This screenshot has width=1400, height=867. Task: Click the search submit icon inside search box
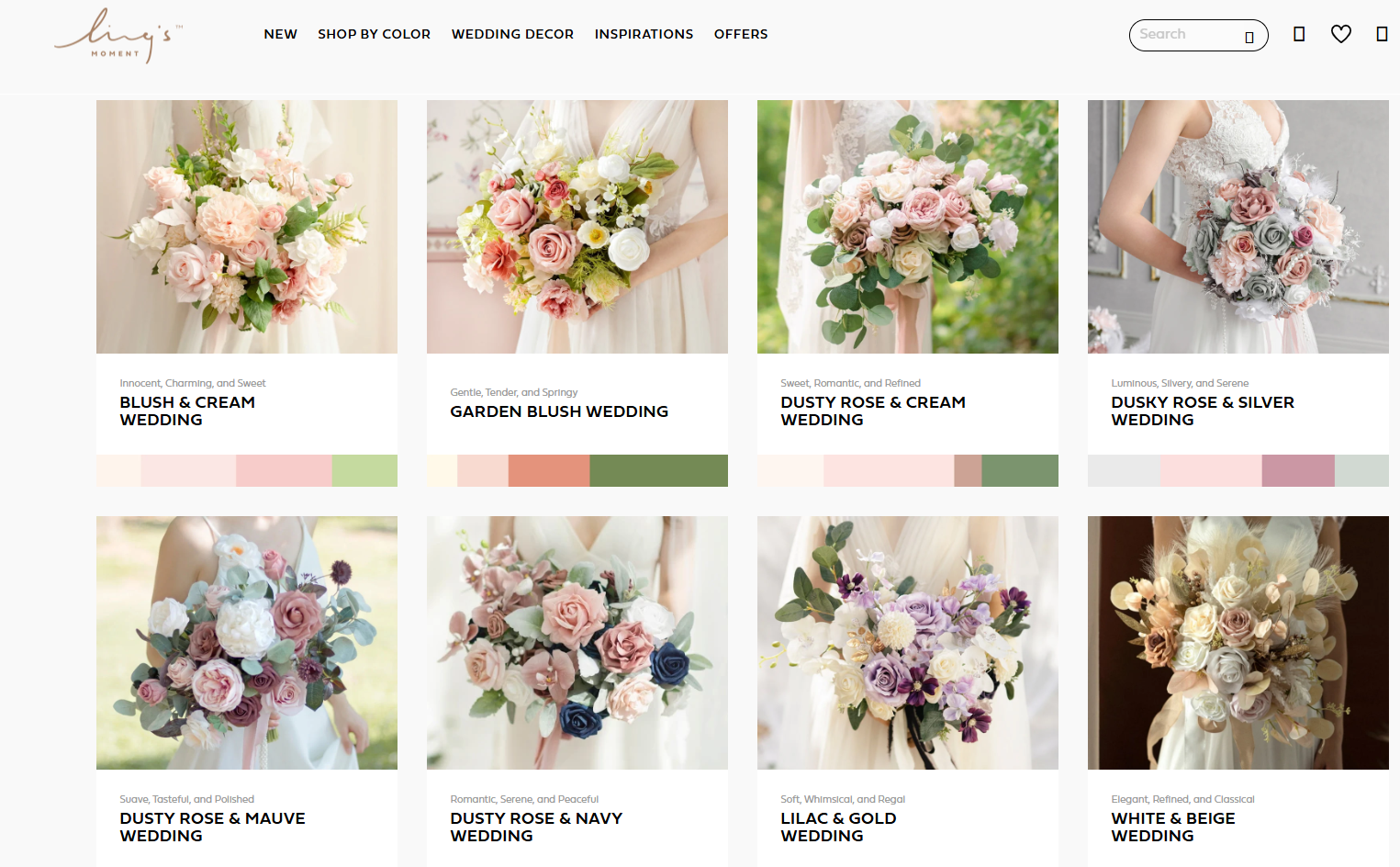pyautogui.click(x=1249, y=37)
